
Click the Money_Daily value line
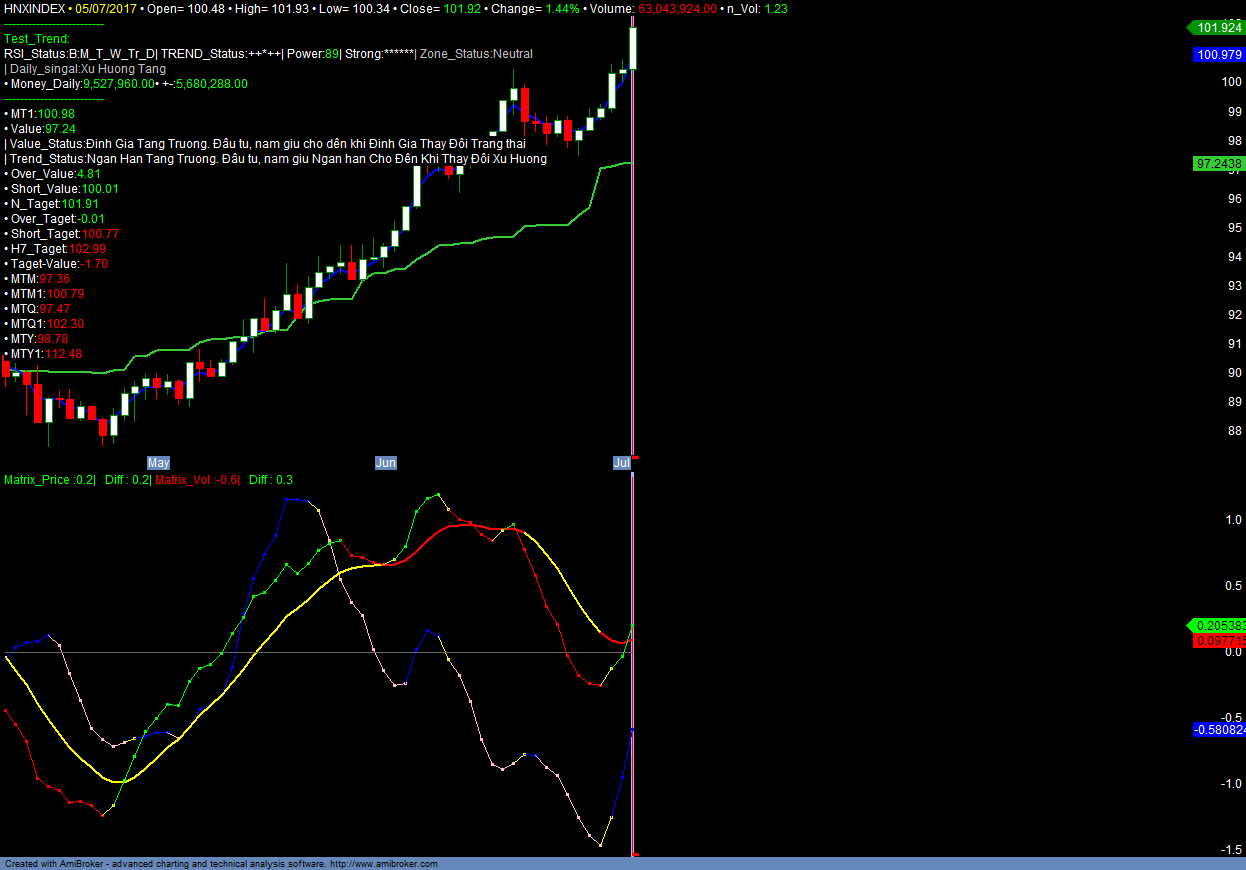[x=126, y=84]
